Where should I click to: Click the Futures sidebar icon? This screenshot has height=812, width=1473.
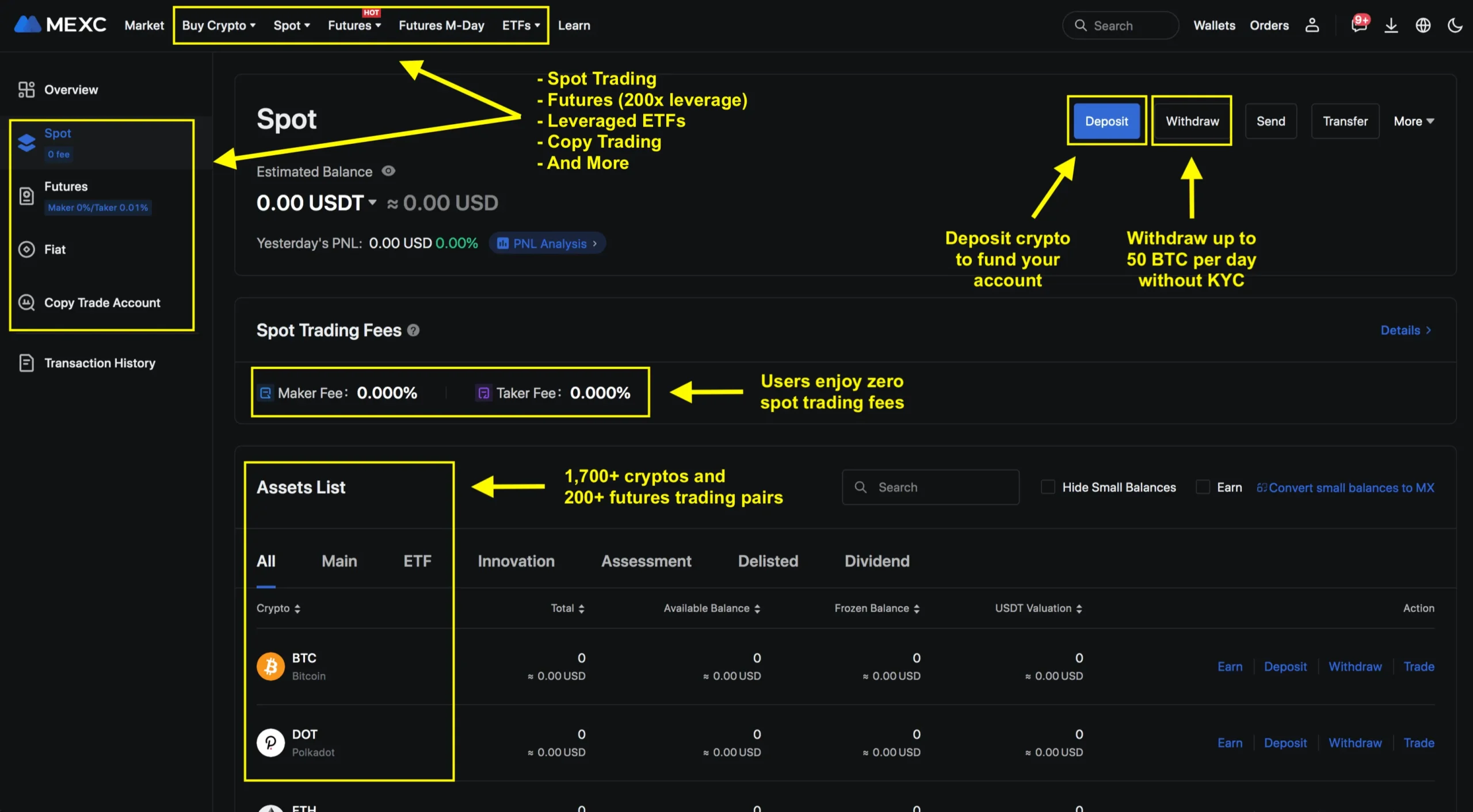[26, 196]
